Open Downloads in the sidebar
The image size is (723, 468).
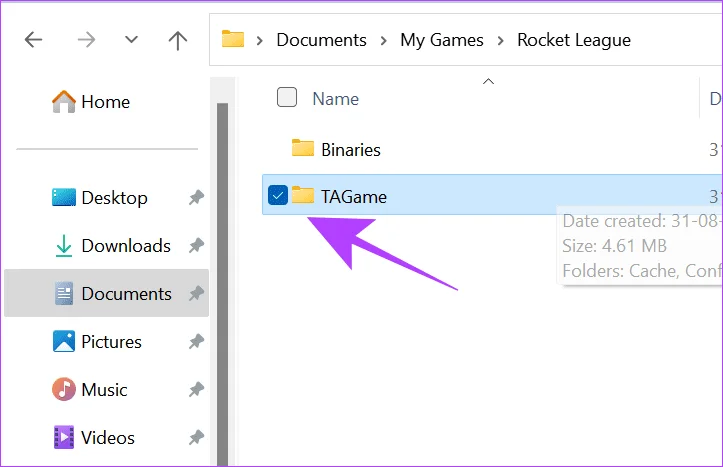[126, 246]
